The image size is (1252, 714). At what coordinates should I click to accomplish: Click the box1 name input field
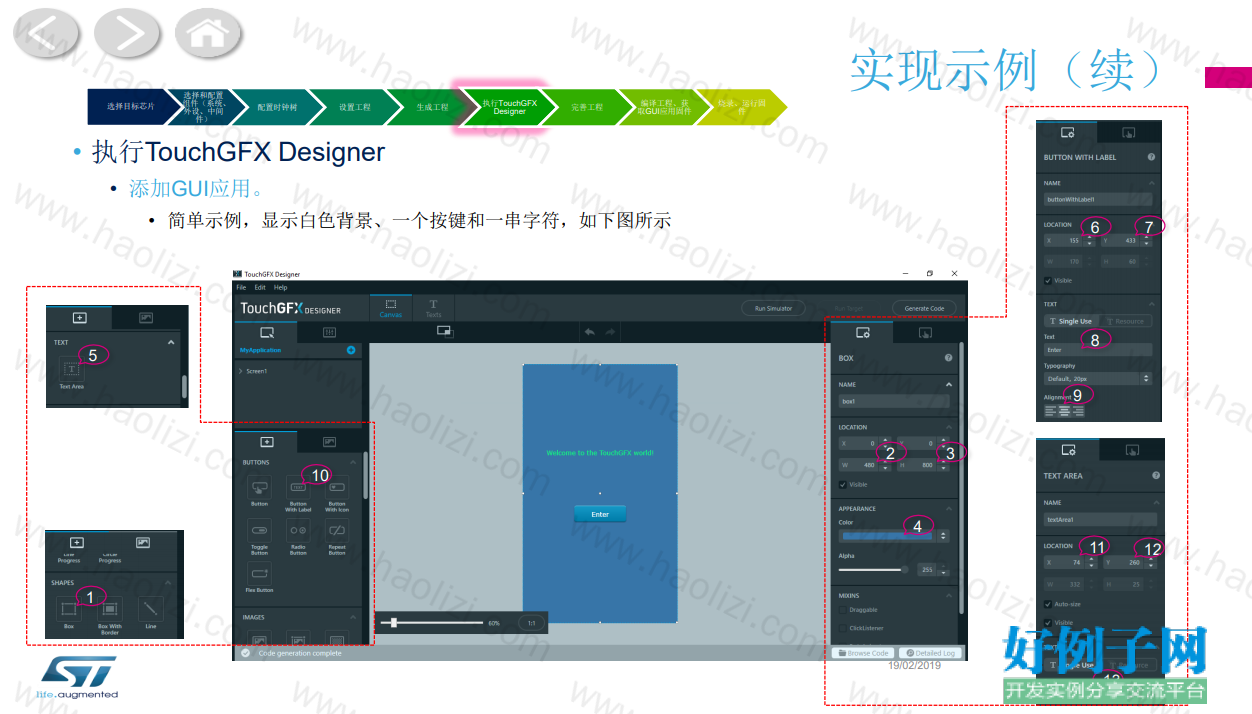[x=894, y=401]
